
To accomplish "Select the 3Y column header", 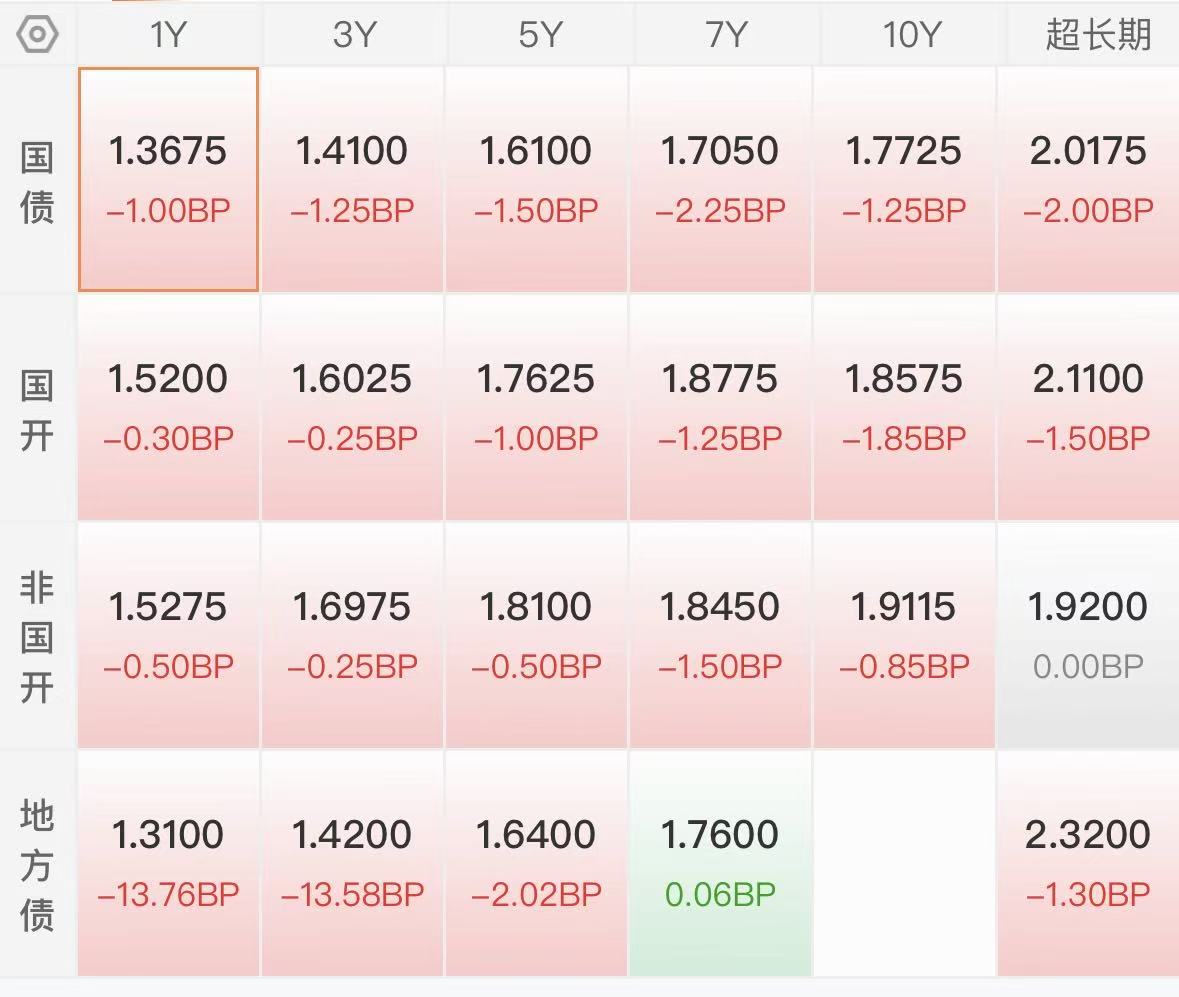I will 353,34.
